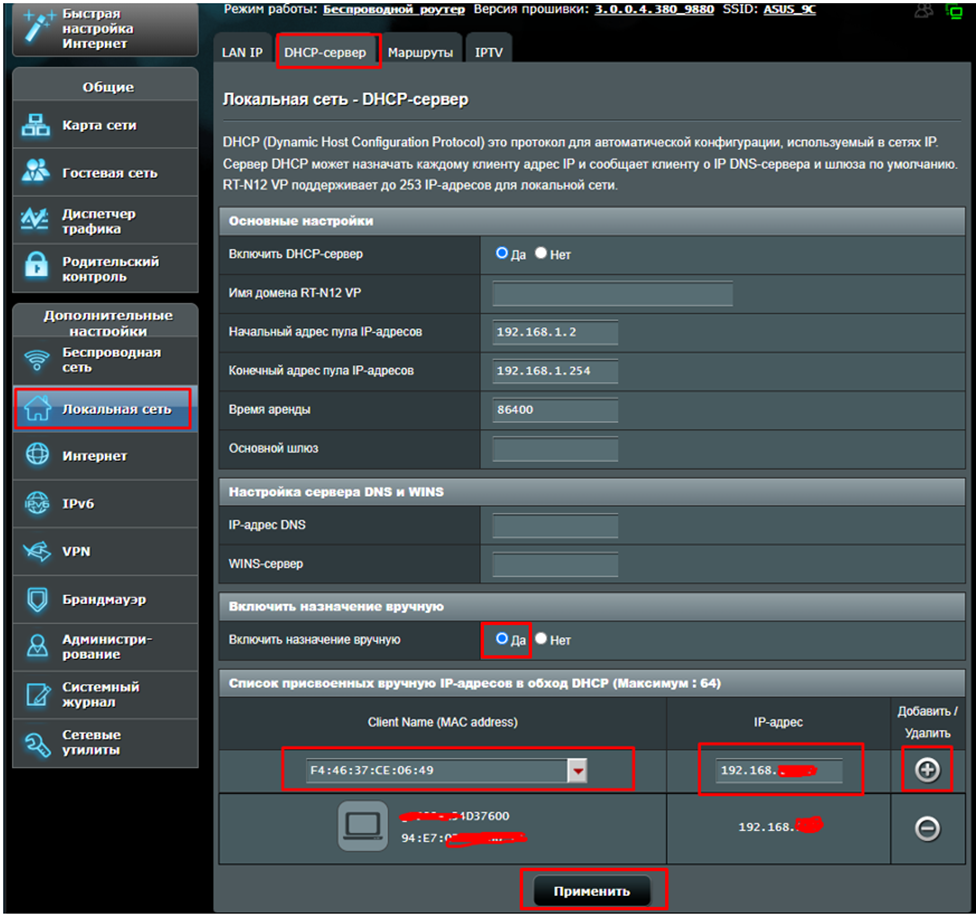Image resolution: width=978 pixels, height=919 pixels.
Task: Click the network map icon
Action: tap(36, 125)
